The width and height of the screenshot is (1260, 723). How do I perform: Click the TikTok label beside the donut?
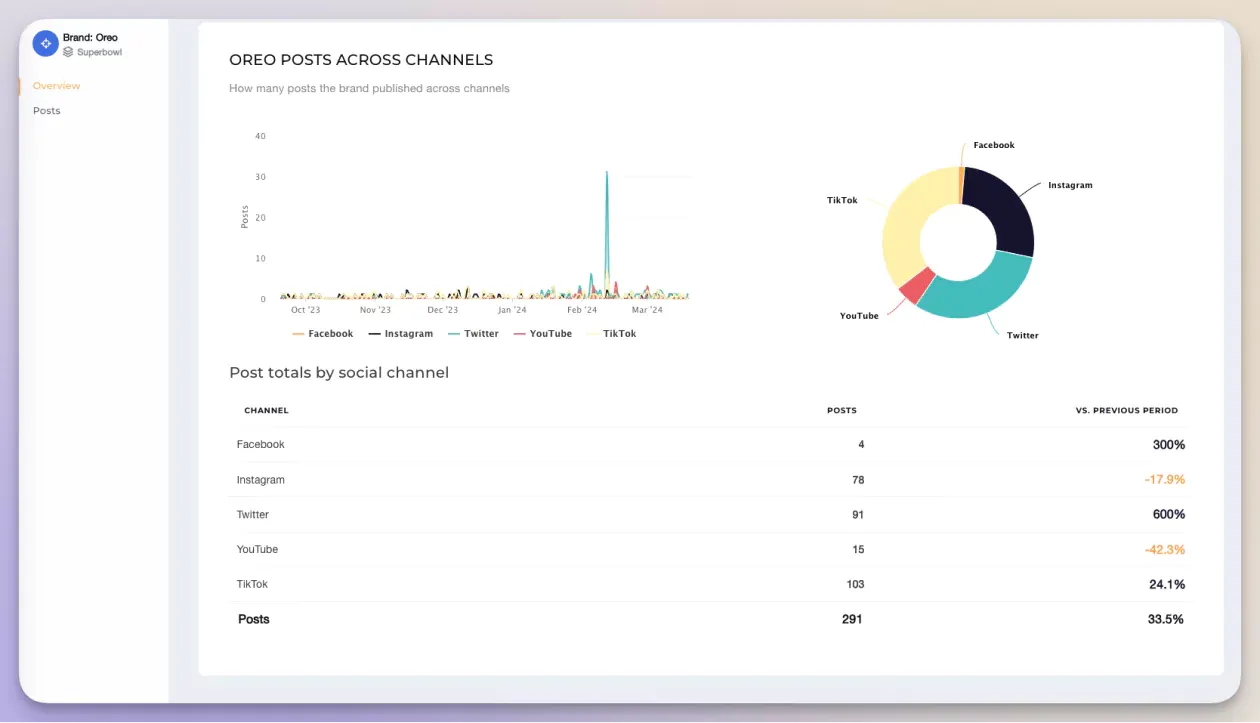click(x=842, y=200)
